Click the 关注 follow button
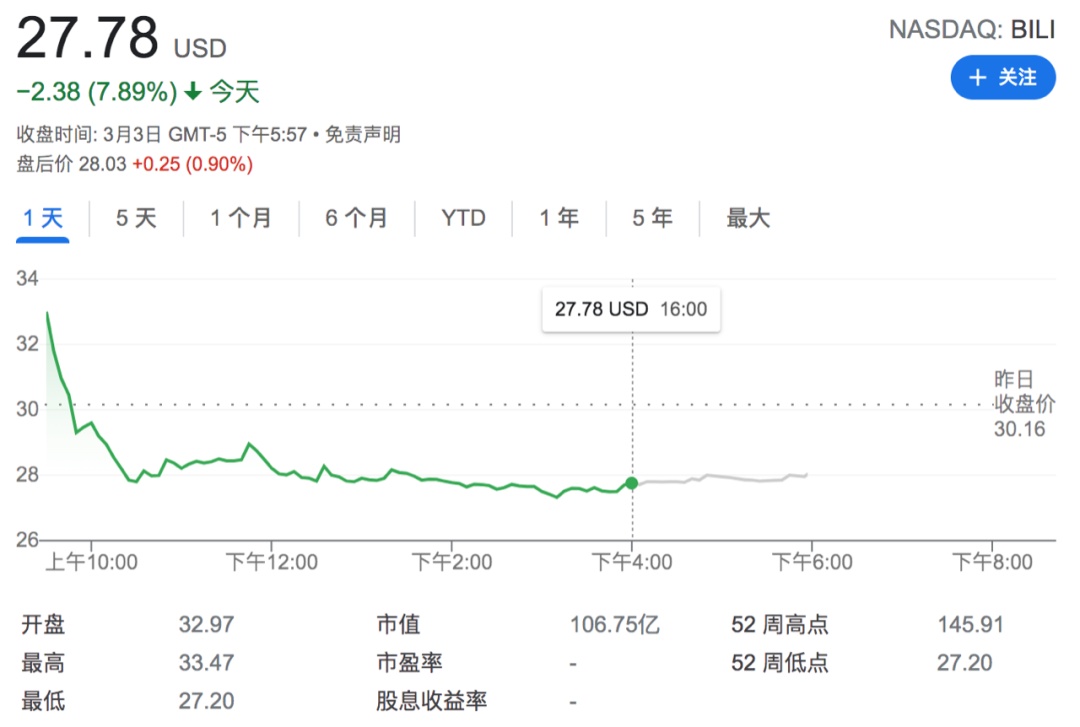1080x727 pixels. coord(1003,77)
